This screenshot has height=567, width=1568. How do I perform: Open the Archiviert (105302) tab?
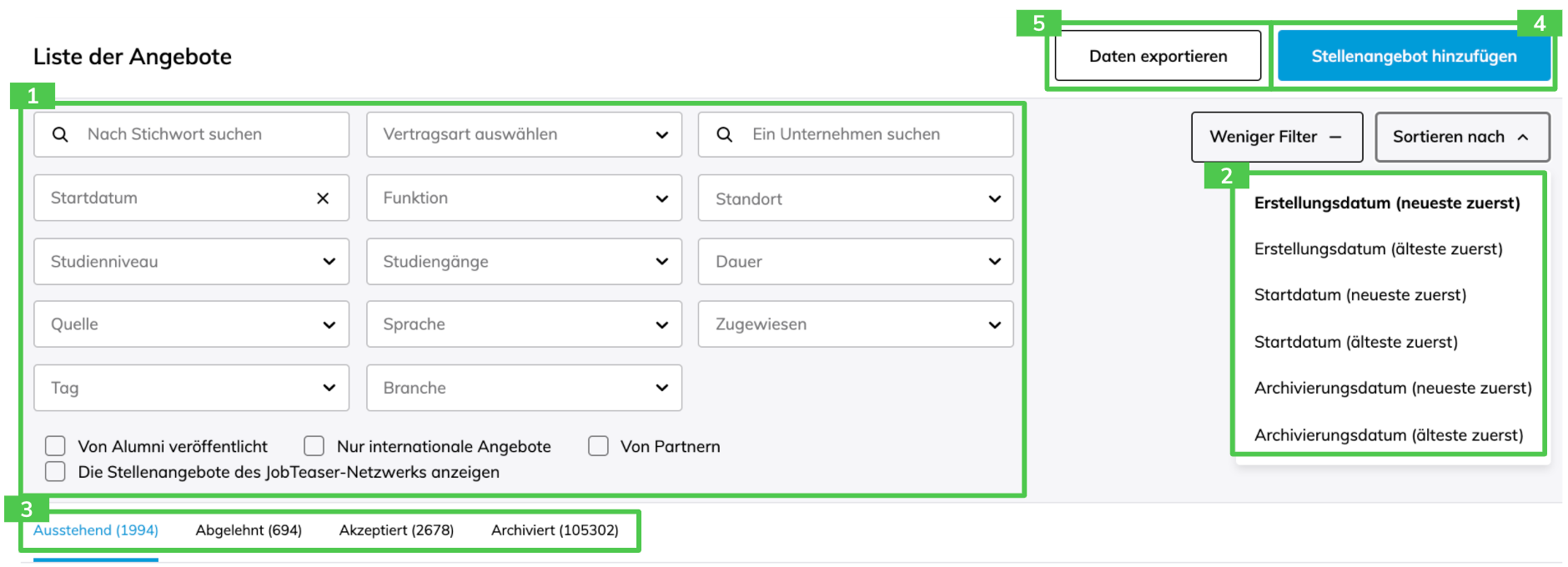tap(555, 530)
